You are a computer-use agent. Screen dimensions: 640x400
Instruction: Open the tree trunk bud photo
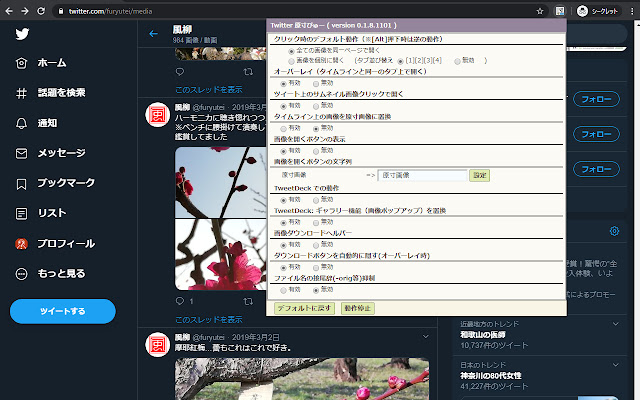(x=302, y=379)
